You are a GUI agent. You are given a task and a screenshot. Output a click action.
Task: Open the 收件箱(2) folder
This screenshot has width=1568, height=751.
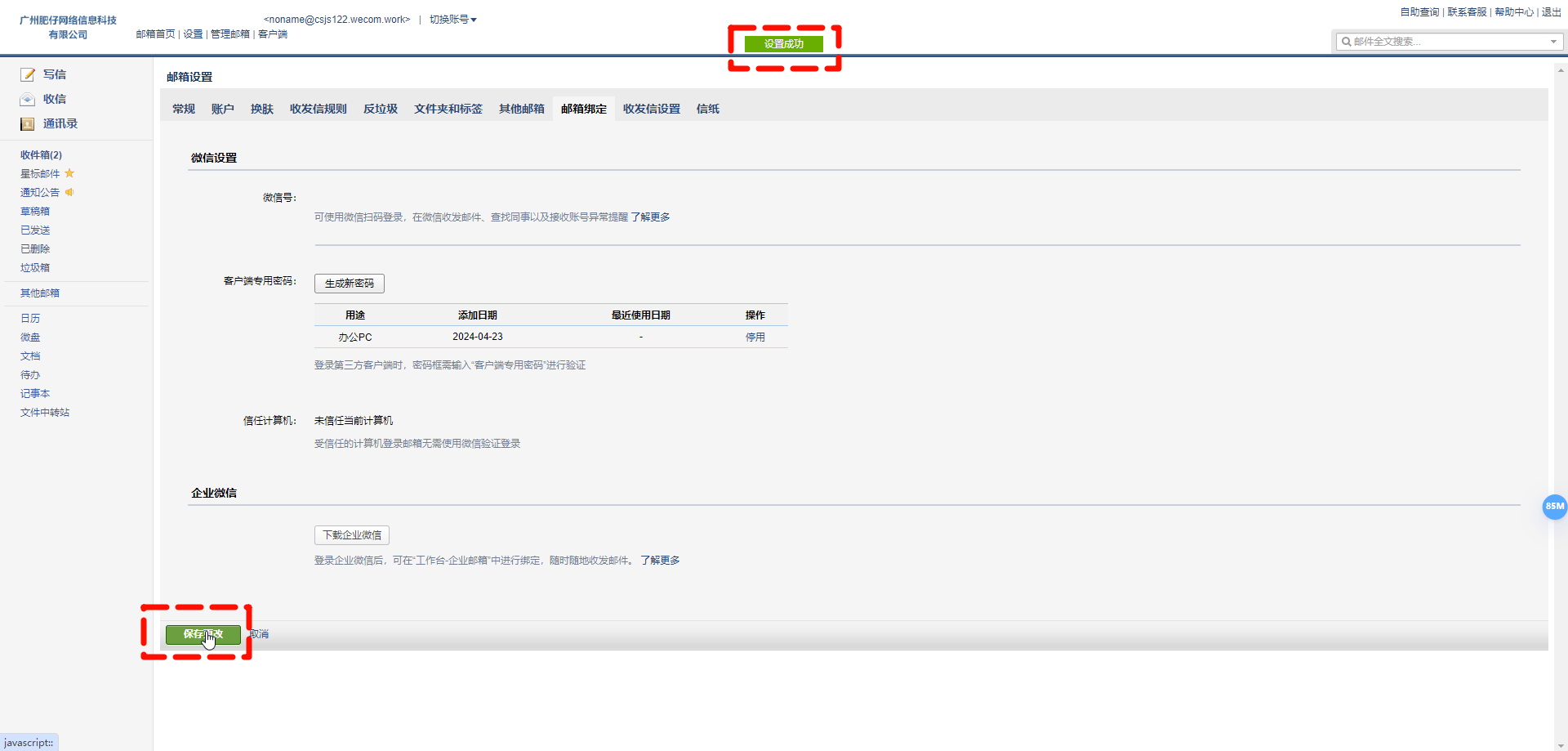[x=41, y=154]
